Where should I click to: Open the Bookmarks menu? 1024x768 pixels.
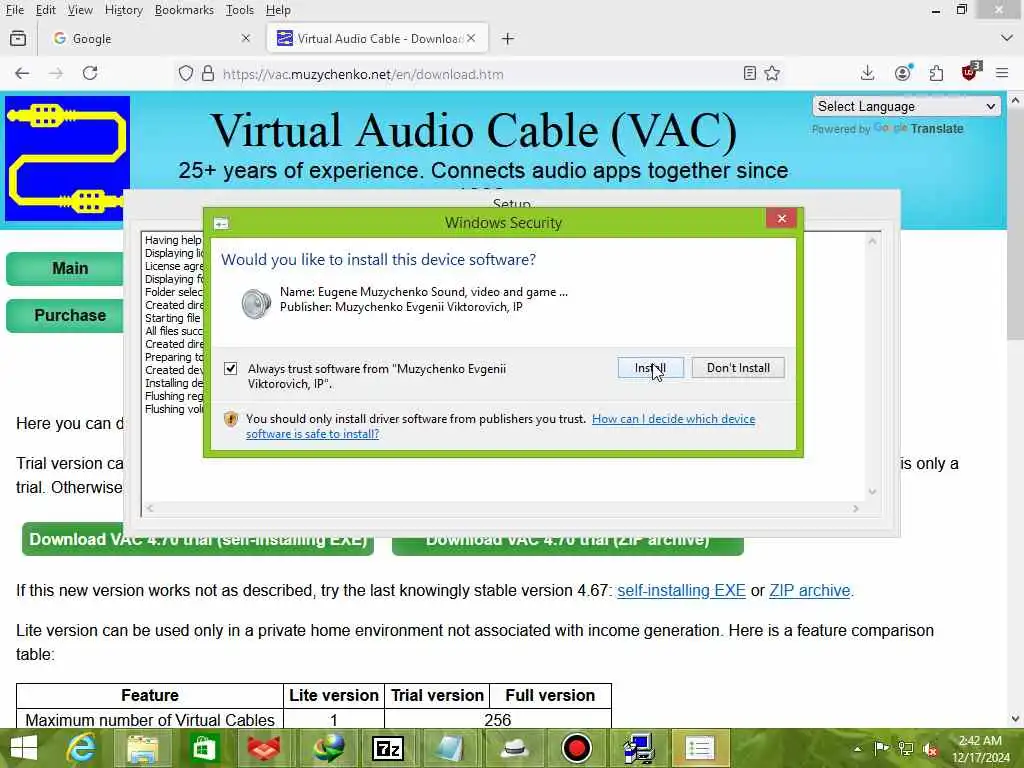pos(184,10)
